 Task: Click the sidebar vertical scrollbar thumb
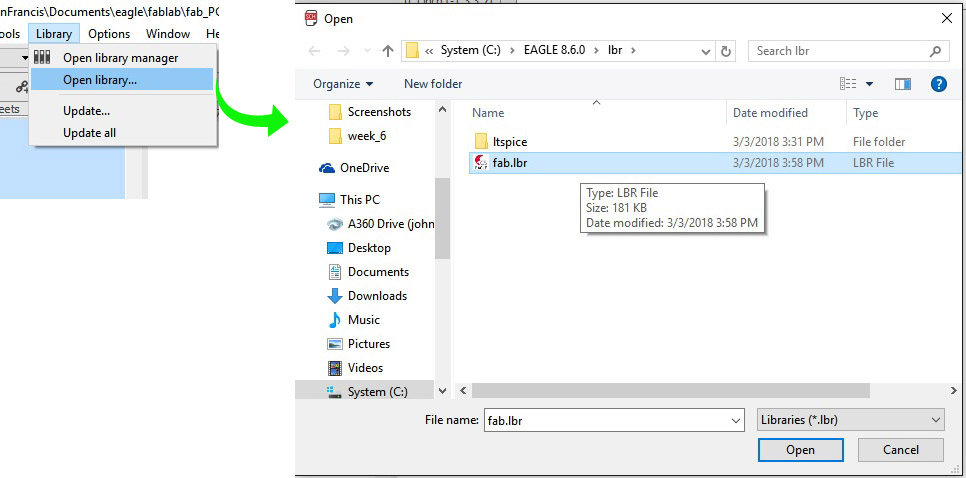(442, 219)
